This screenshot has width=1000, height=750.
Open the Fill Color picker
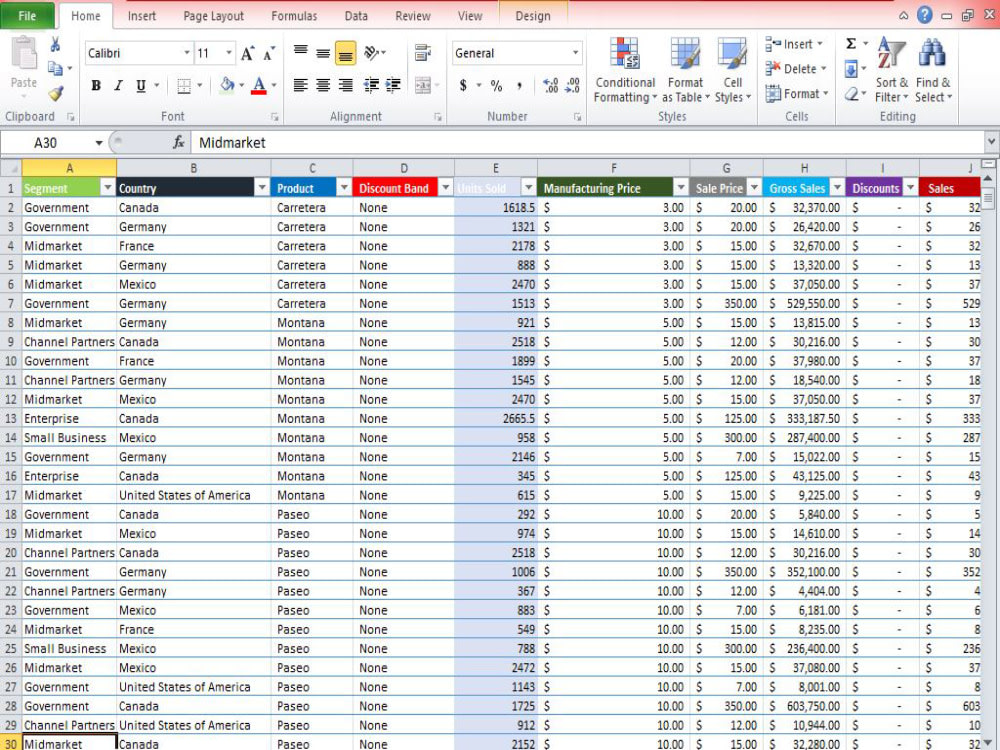(x=228, y=86)
